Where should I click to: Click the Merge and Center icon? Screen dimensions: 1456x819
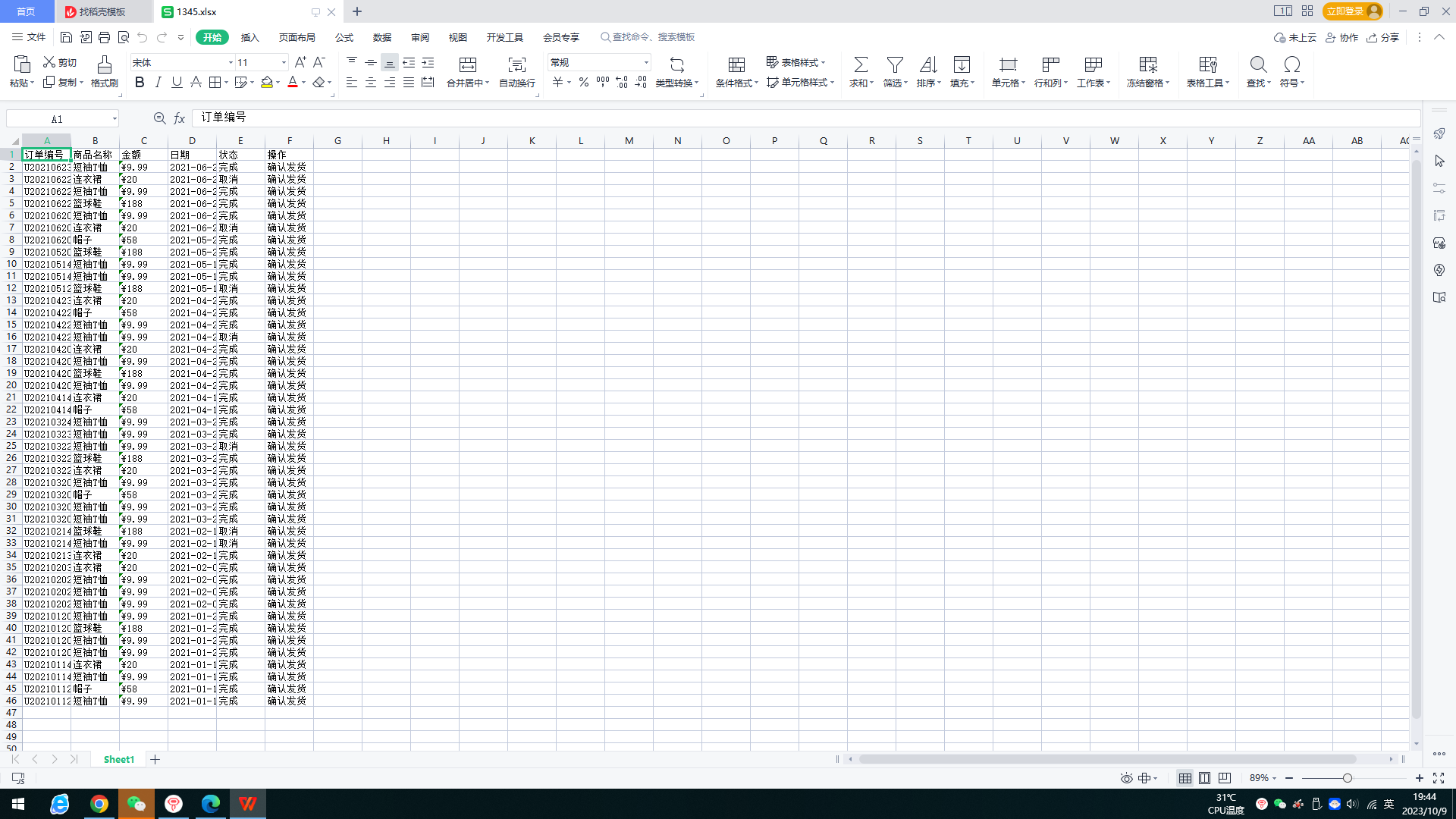468,65
